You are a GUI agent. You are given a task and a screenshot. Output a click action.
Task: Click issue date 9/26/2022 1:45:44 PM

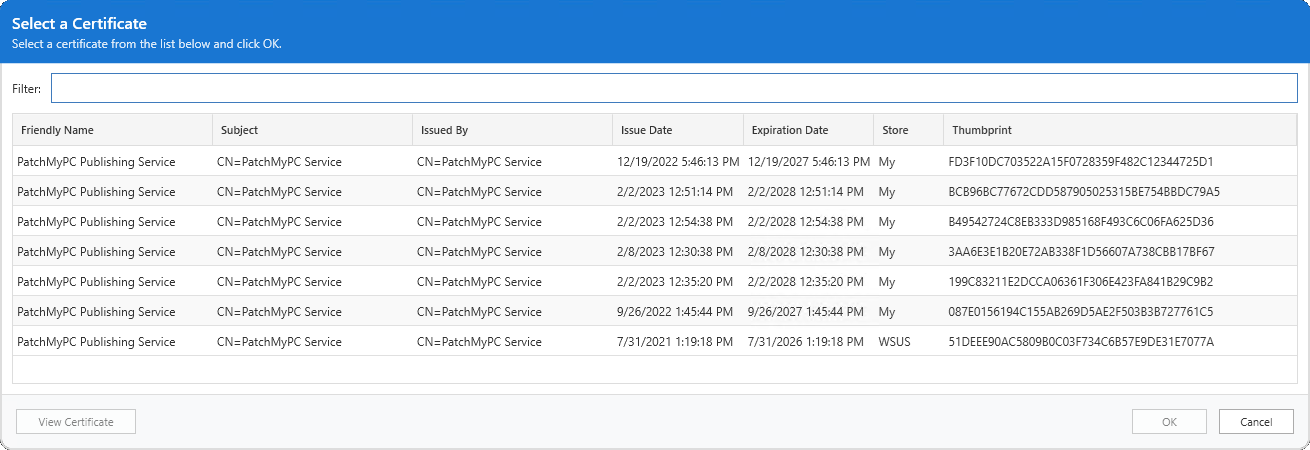(675, 312)
